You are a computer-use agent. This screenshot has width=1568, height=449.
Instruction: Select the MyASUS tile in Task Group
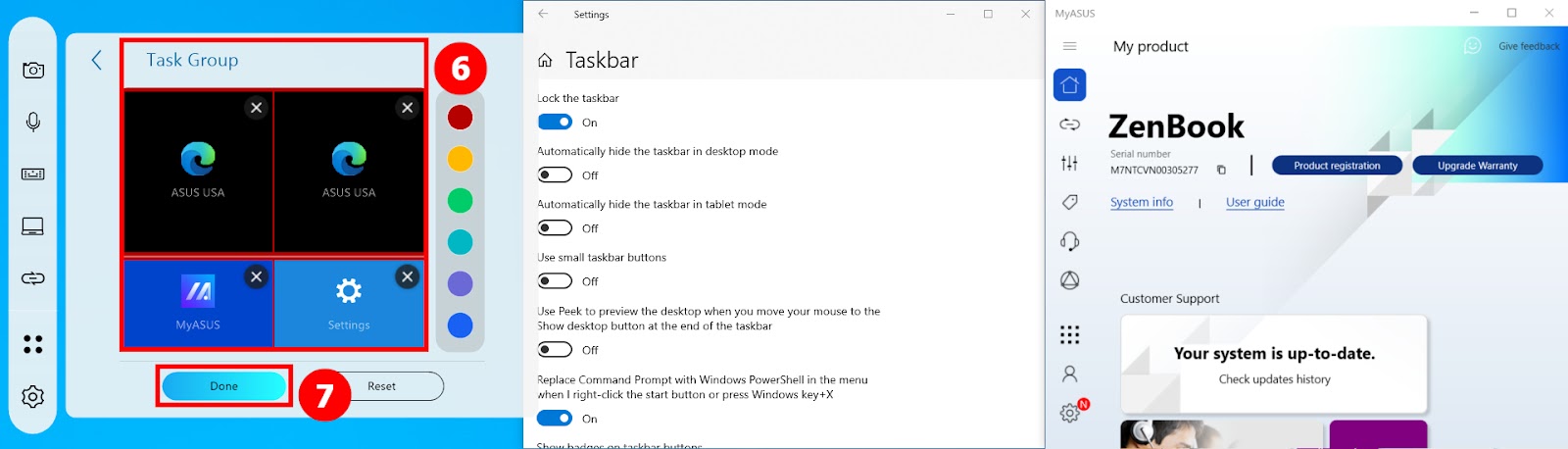(x=198, y=303)
